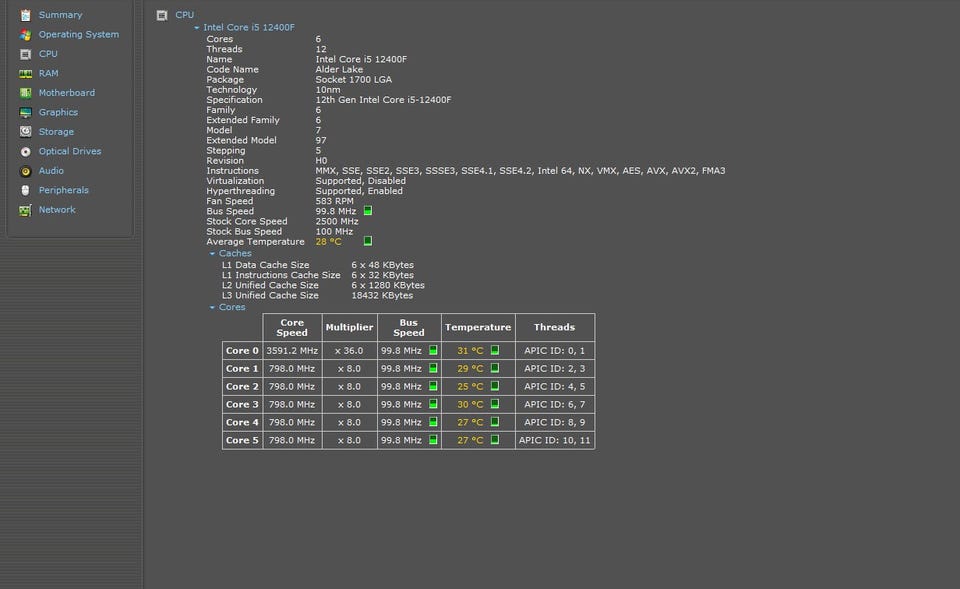Switch to the Storage section

pos(56,132)
